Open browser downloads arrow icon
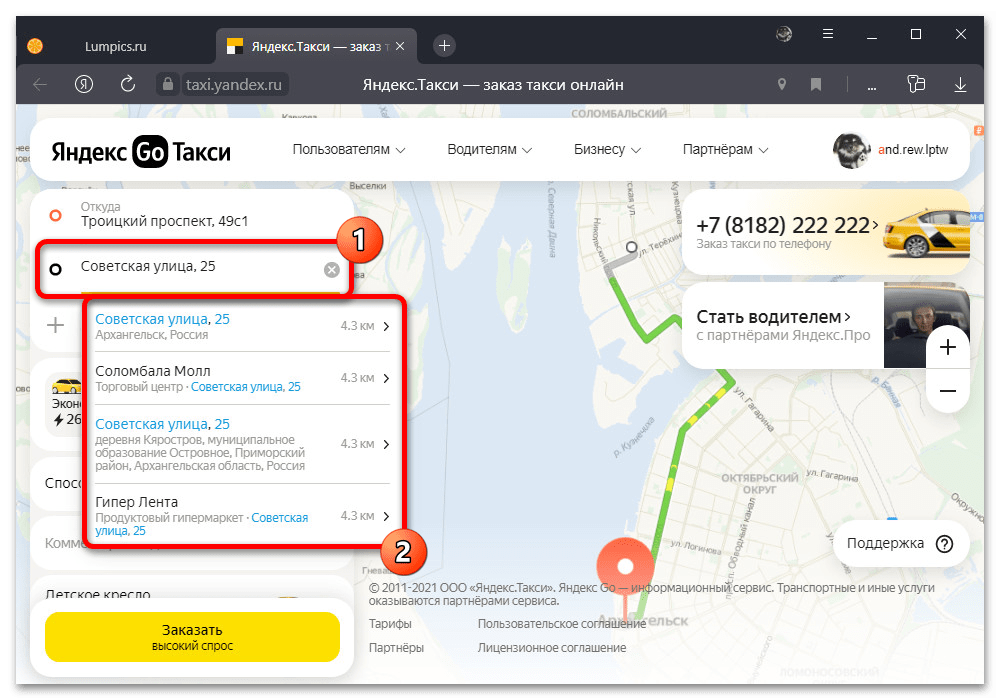The image size is (1000, 700). coord(960,84)
